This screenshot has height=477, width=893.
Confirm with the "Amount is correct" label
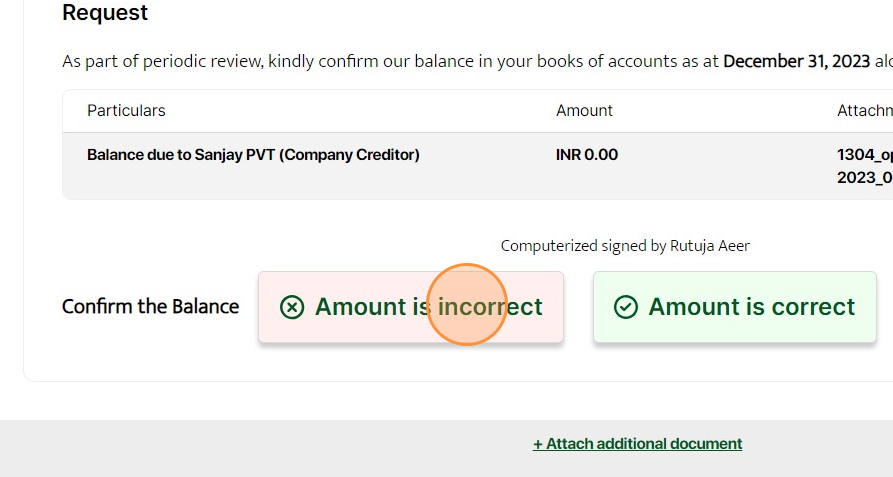(x=751, y=307)
